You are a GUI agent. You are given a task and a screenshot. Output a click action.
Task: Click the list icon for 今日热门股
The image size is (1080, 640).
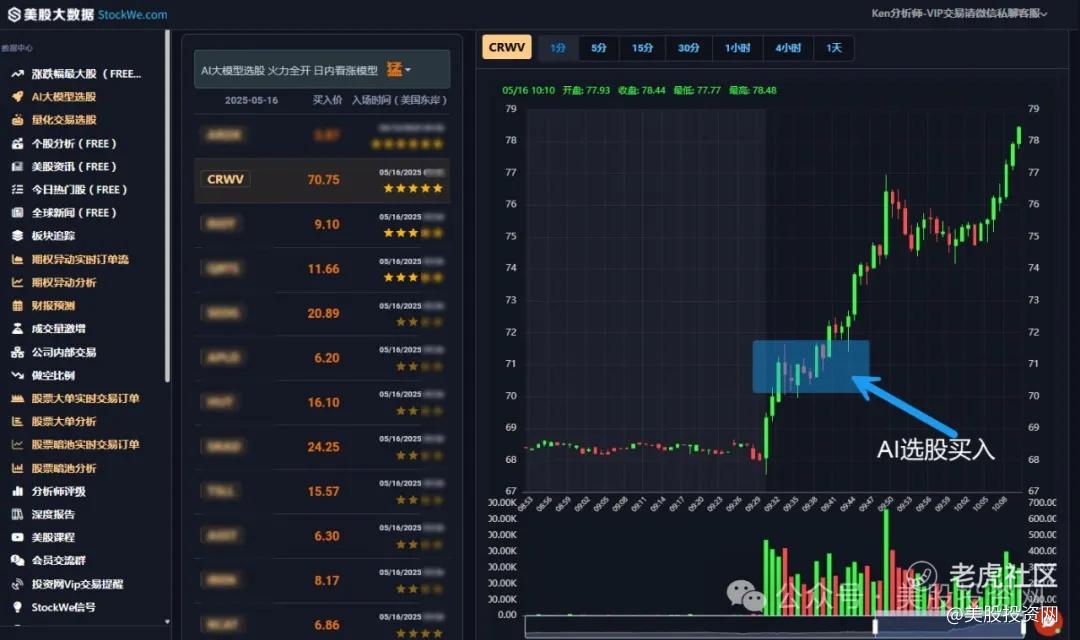coord(17,189)
